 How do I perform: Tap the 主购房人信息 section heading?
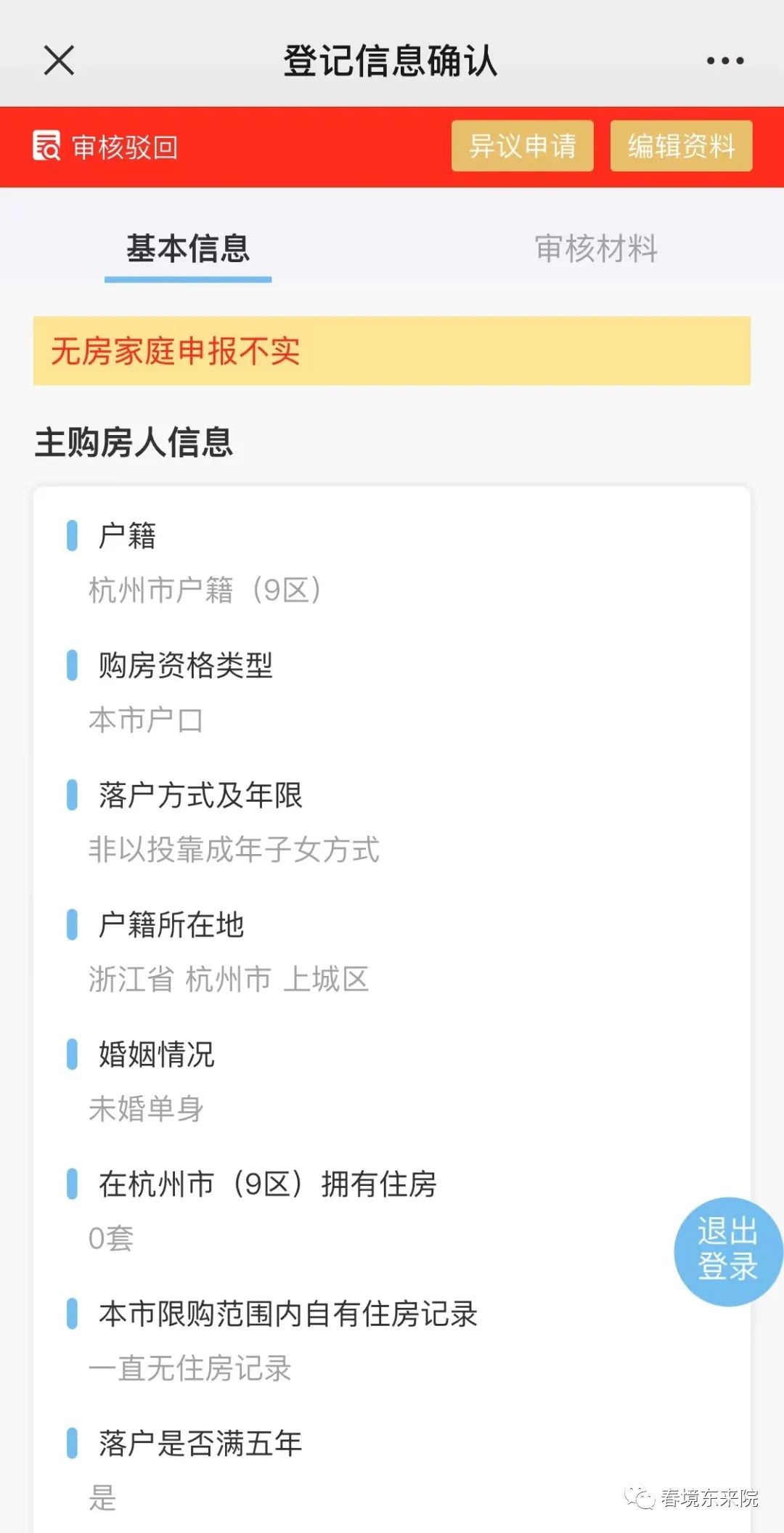[x=134, y=442]
